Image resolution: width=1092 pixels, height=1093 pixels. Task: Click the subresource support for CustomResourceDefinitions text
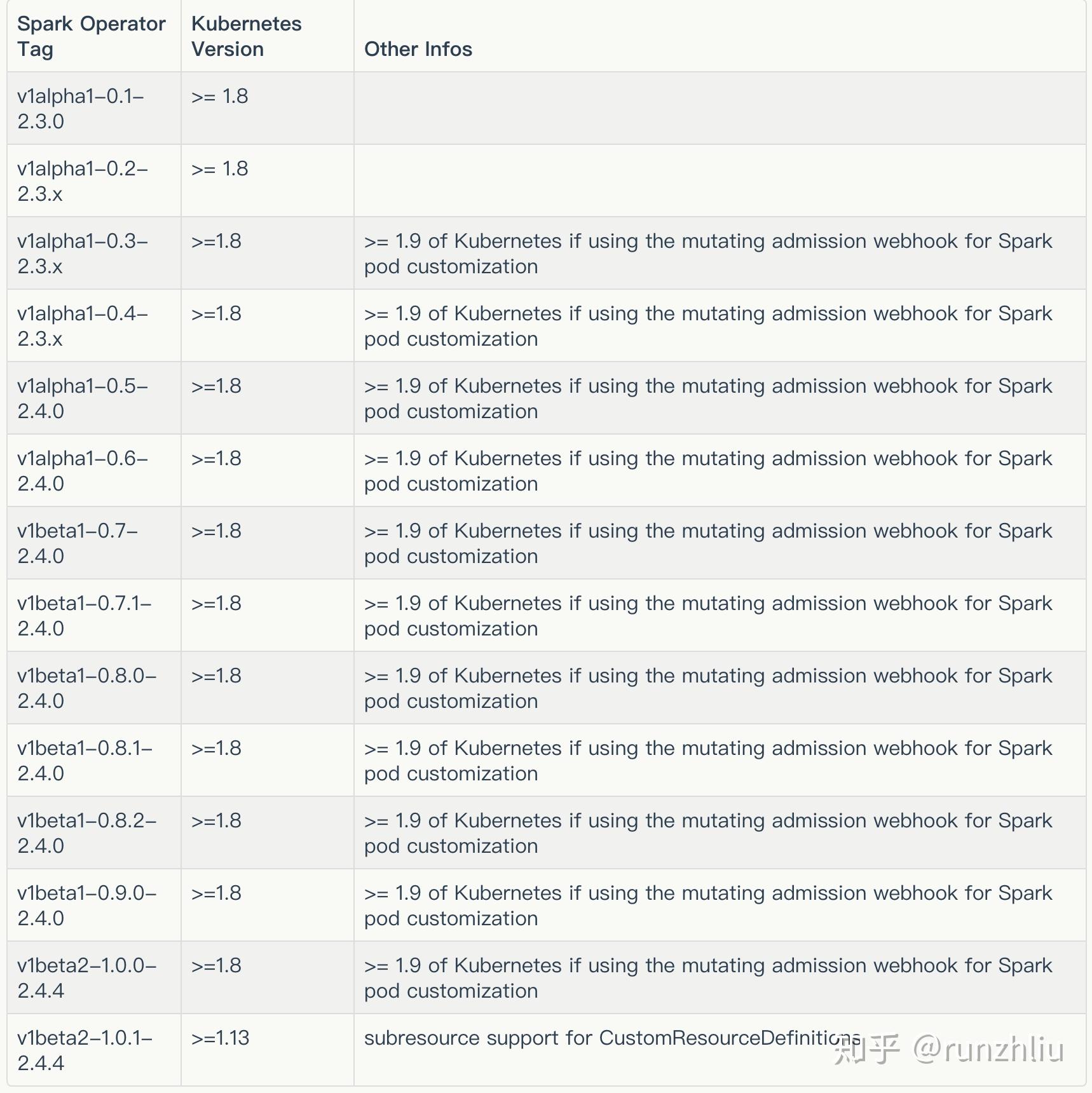(597, 1038)
